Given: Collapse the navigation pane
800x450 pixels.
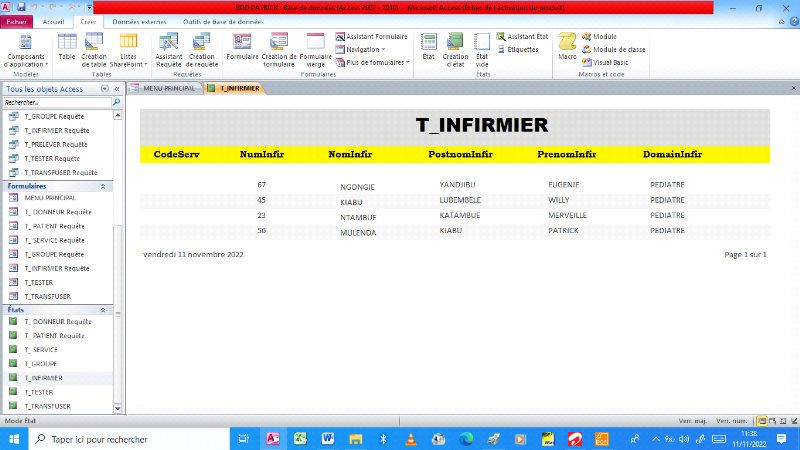Looking at the screenshot, I should (117, 89).
